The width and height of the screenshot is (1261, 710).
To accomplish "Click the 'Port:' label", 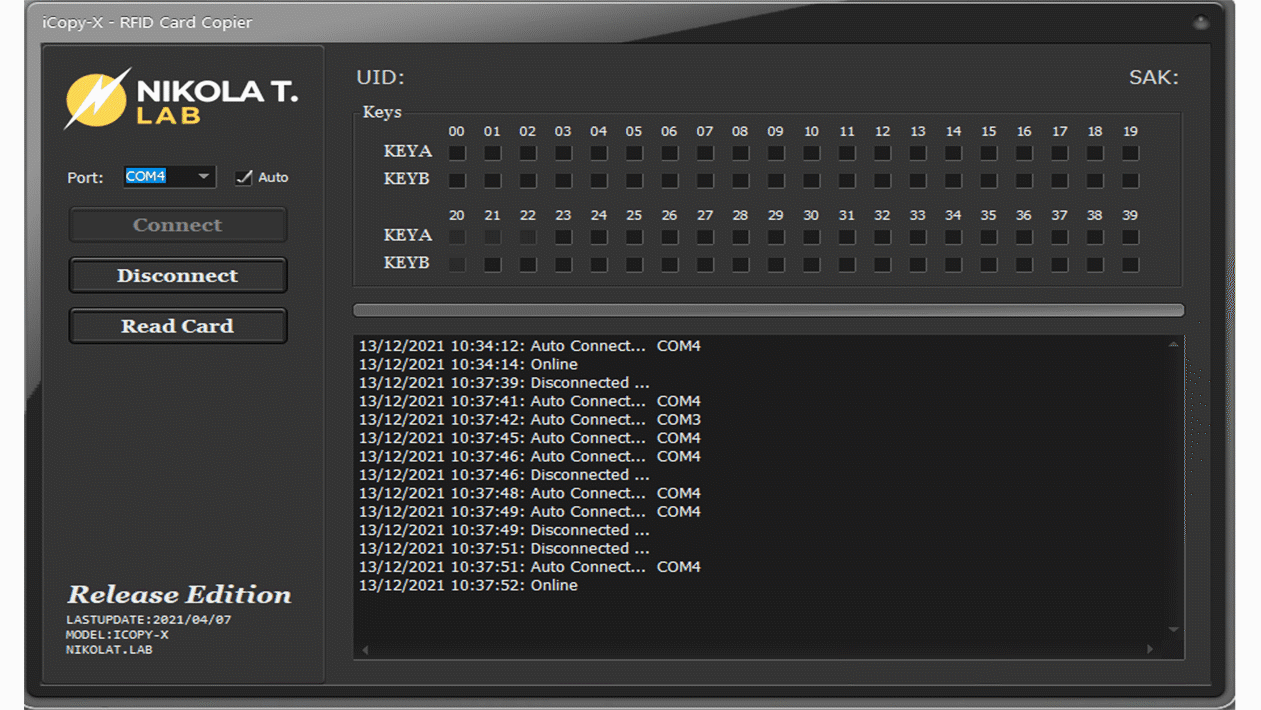I will point(85,178).
